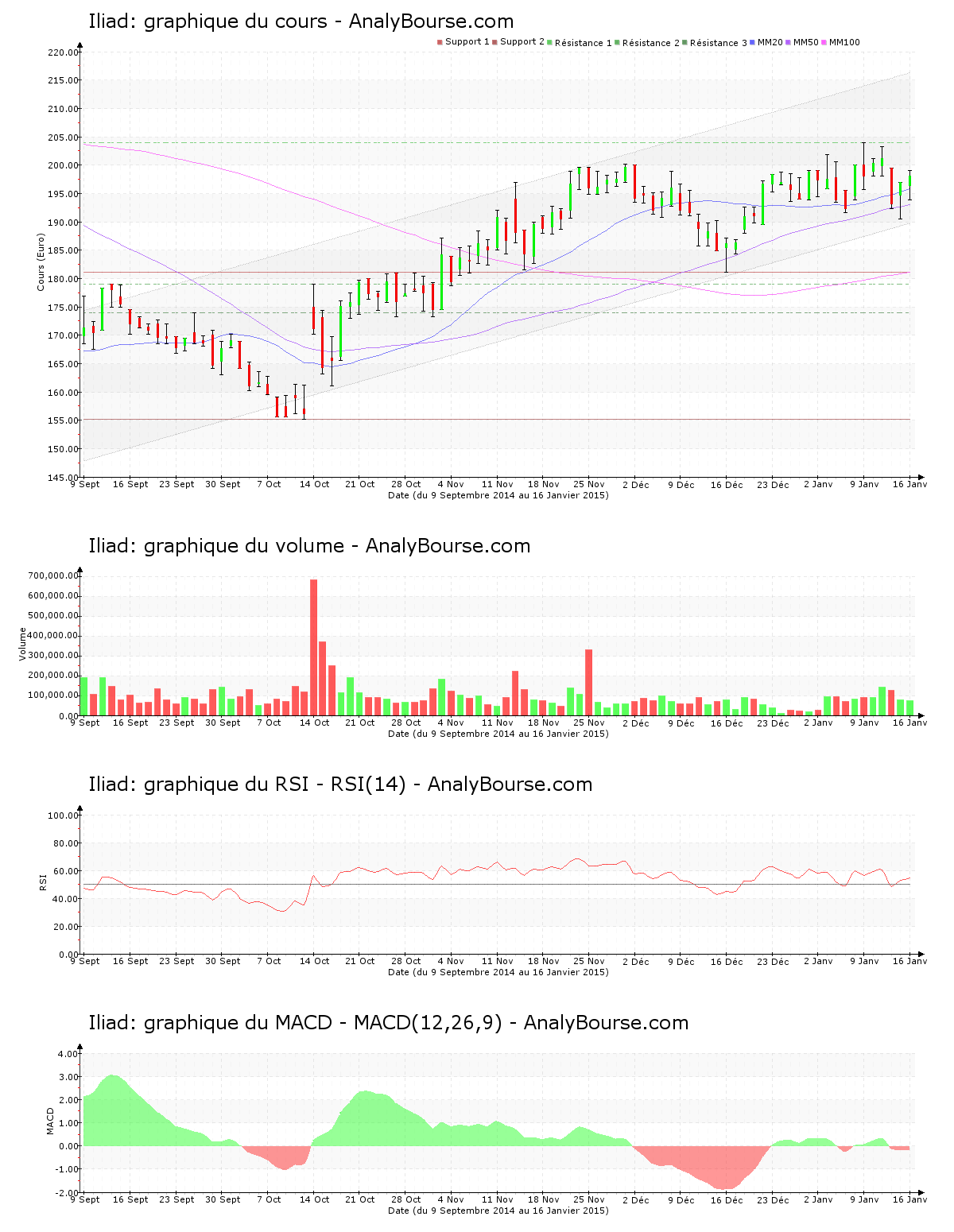954x1232 pixels.
Task: Click the 180.00 value on price axis
Action: click(64, 279)
